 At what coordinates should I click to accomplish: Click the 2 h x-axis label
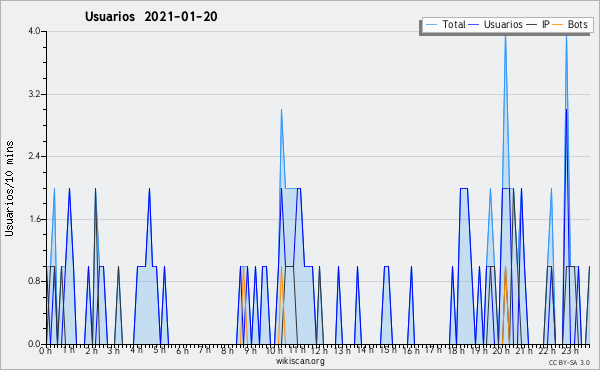(91, 351)
